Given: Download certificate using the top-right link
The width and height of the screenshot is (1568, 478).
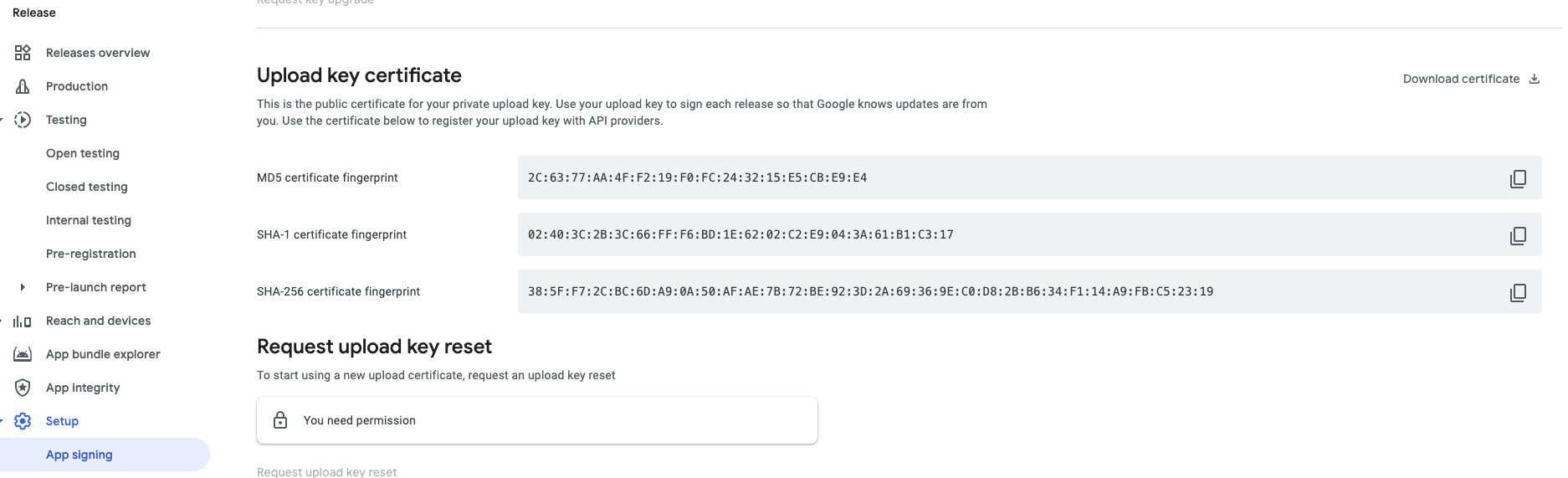Looking at the screenshot, I should point(1471,79).
